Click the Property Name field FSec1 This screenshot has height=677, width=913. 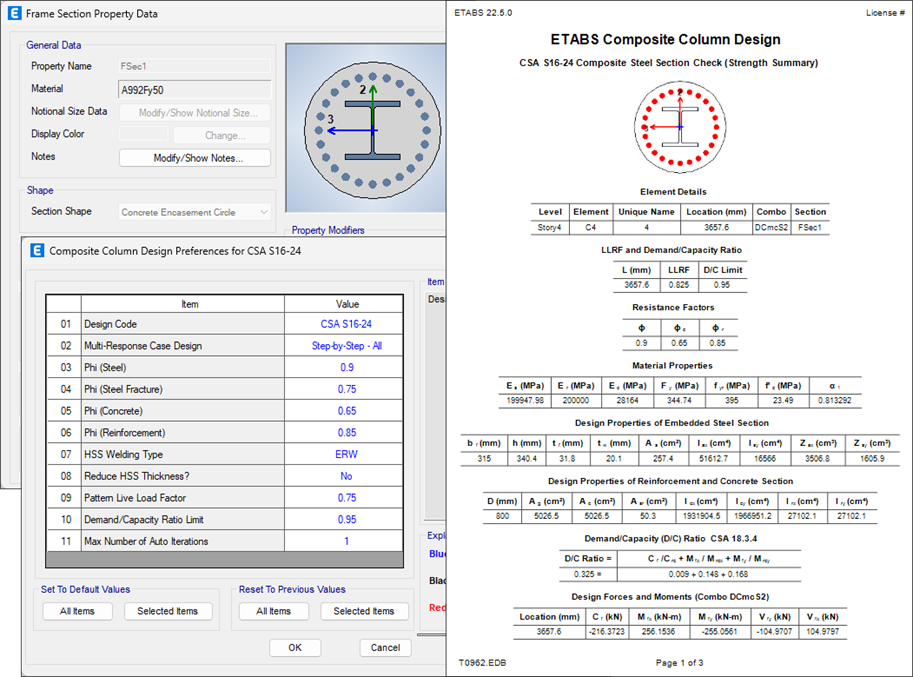tap(195, 66)
